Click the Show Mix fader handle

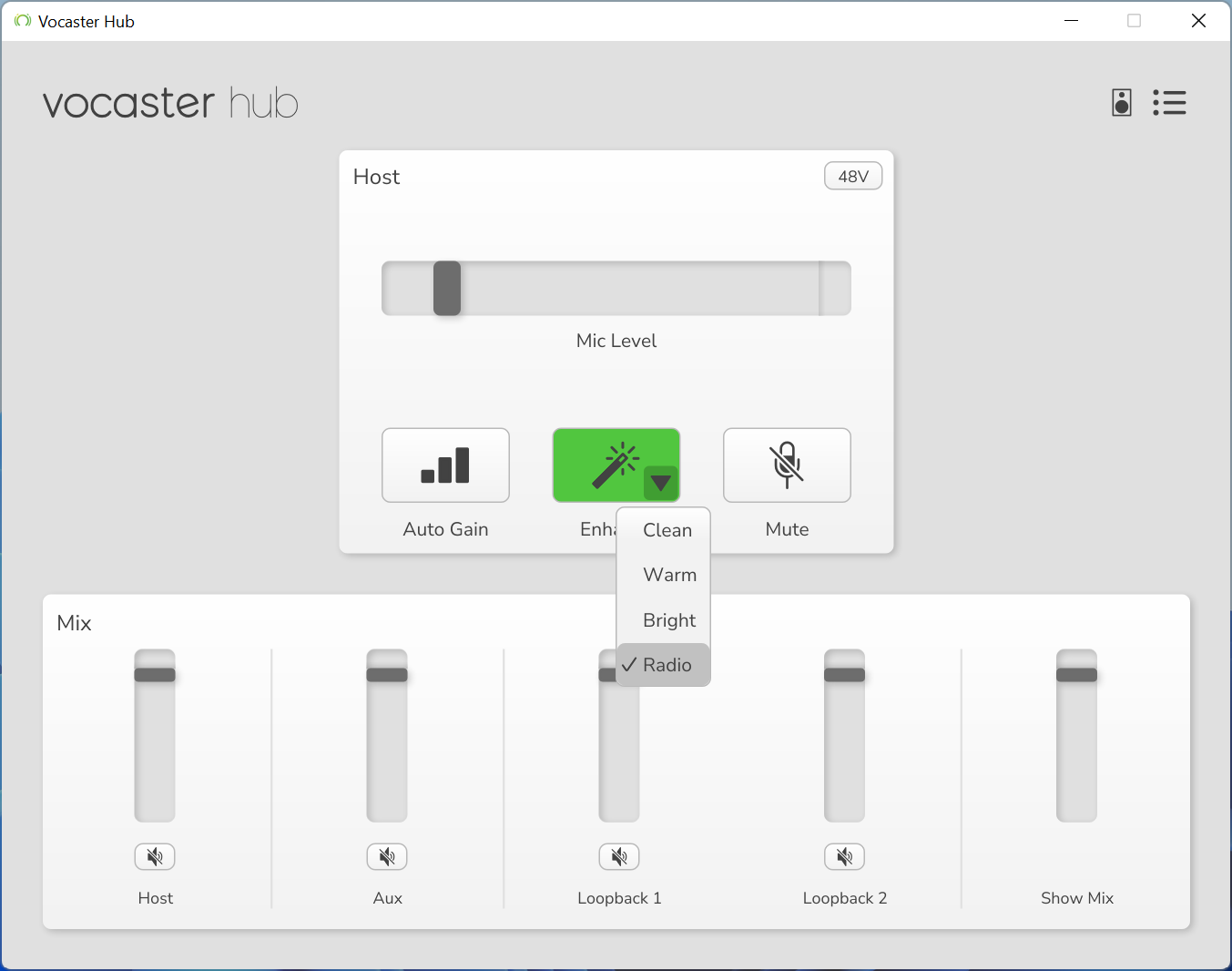tap(1076, 675)
